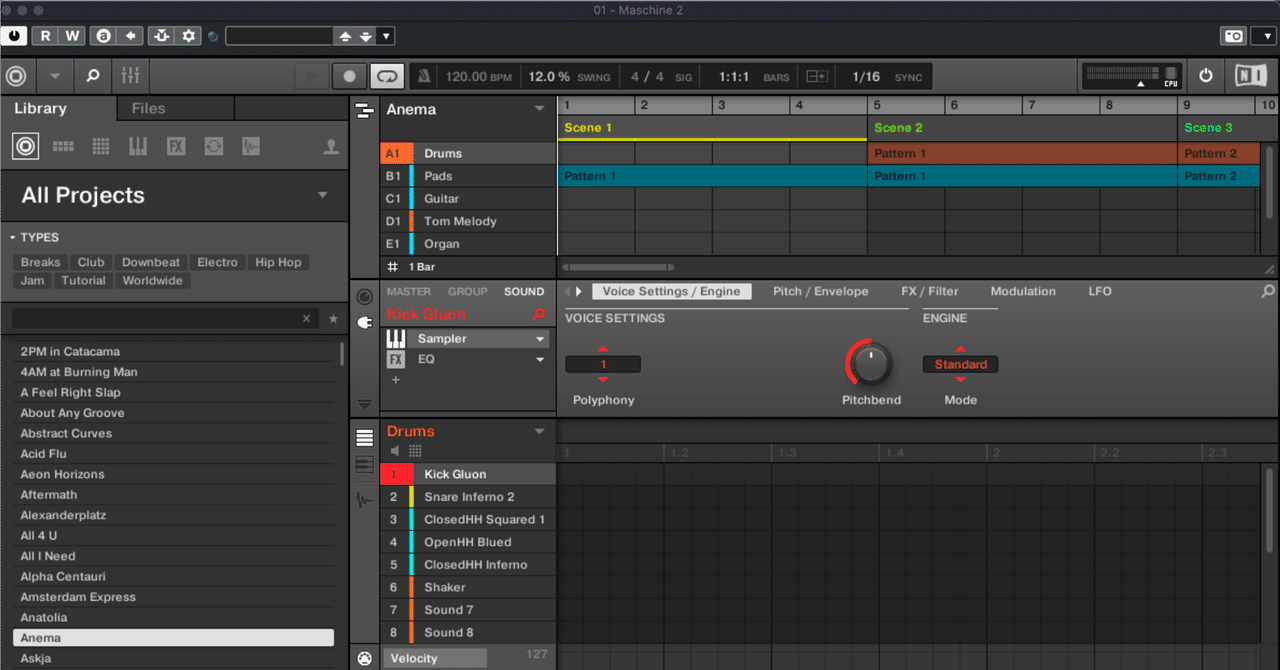
Task: Click the Hip Hop type tag
Action: (278, 262)
